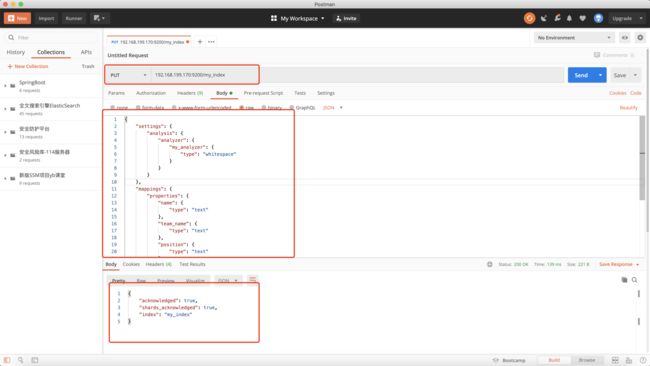Click the New button

17,18
